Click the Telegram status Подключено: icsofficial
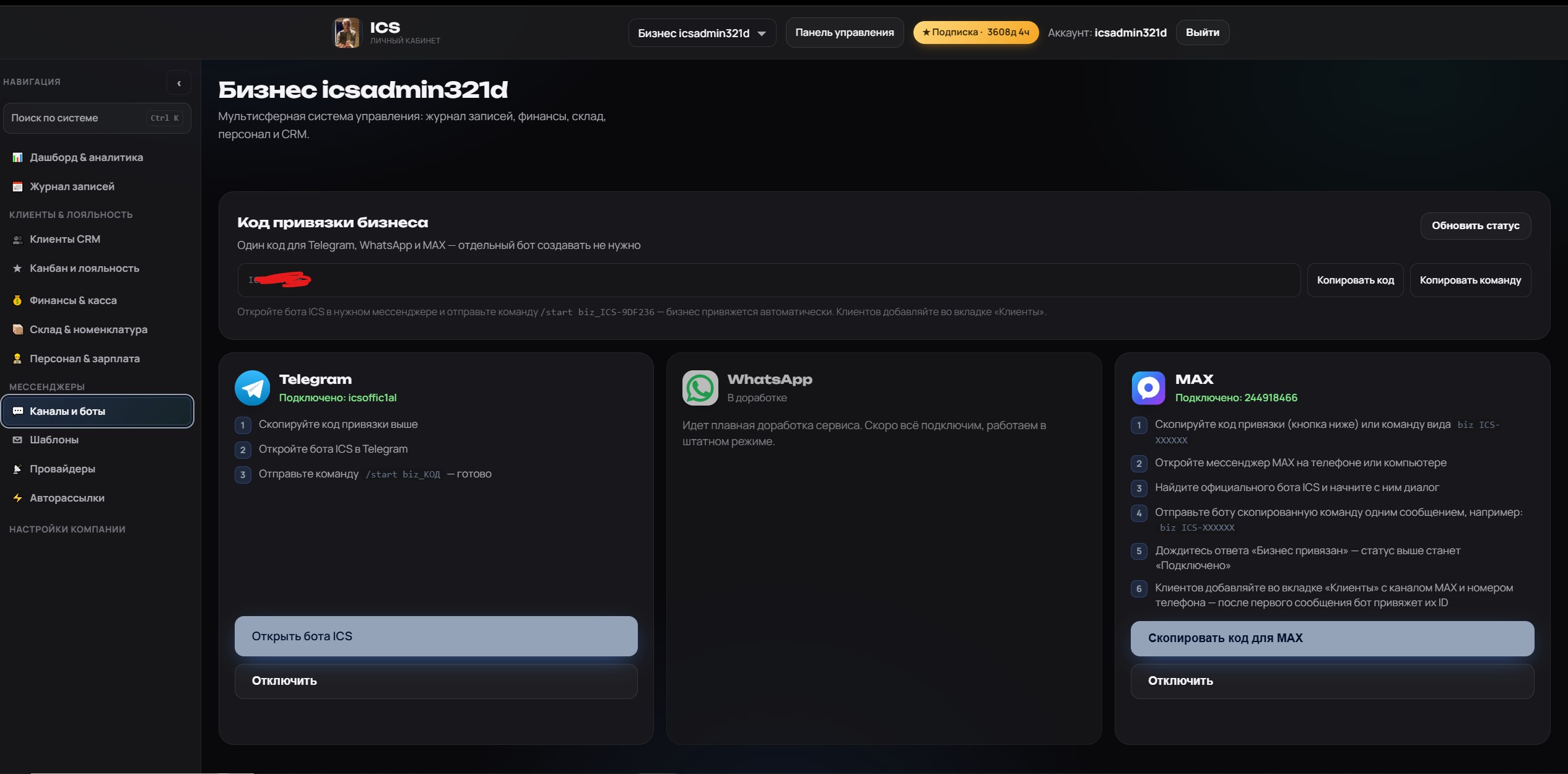This screenshot has width=1568, height=774. (338, 398)
